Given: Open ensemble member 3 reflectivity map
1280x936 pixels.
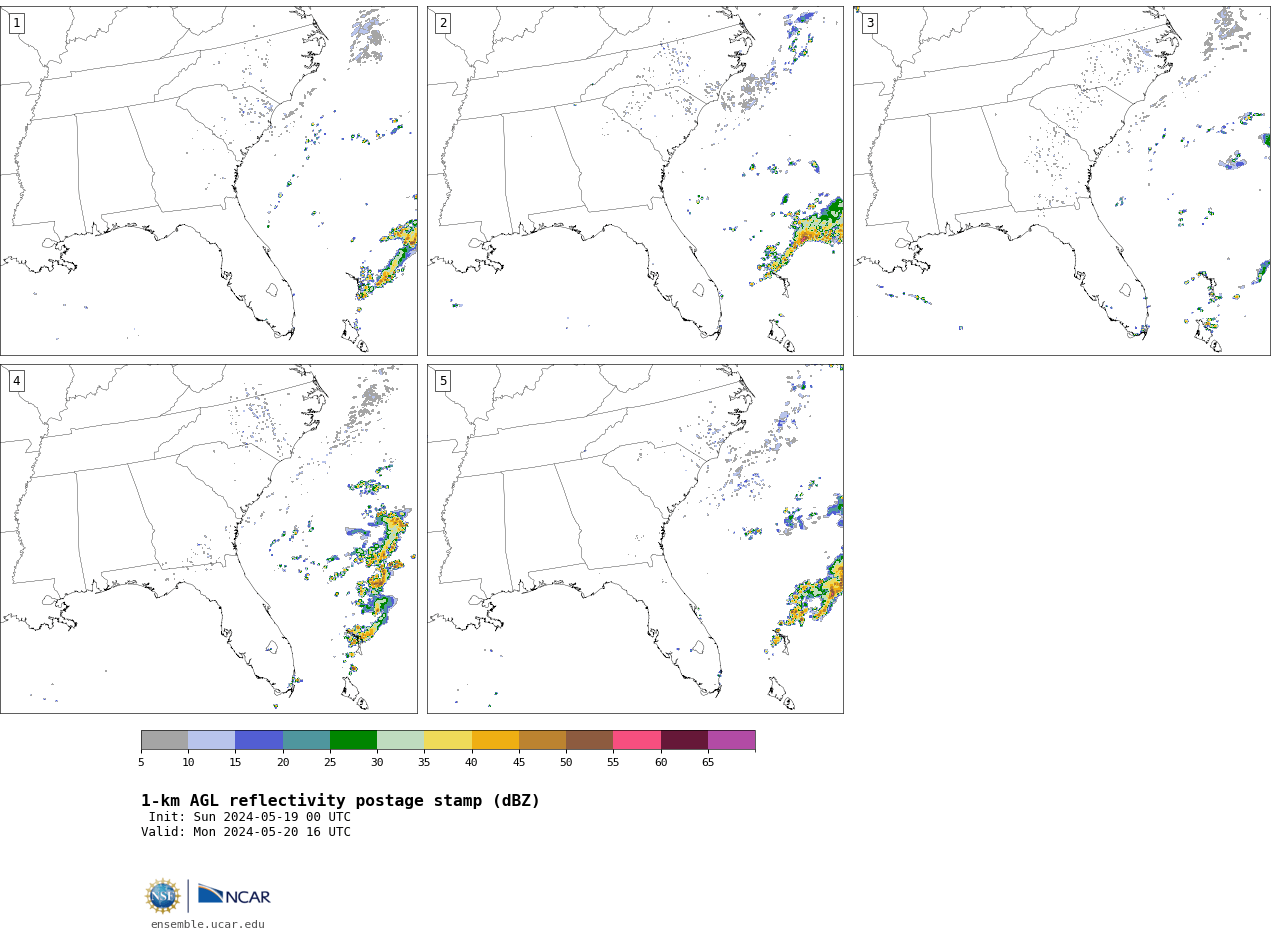Looking at the screenshot, I should click(x=1061, y=181).
